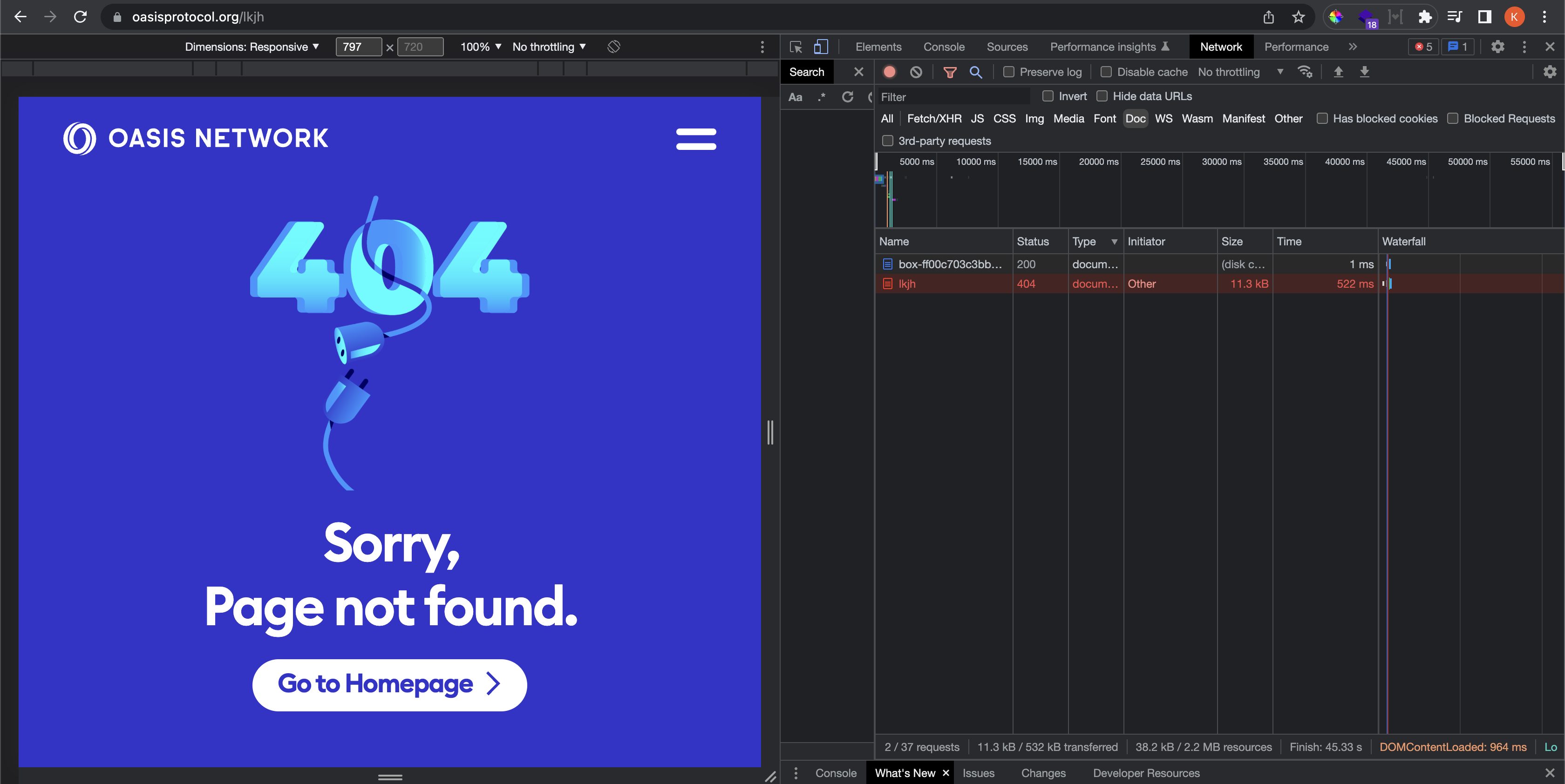The height and width of the screenshot is (784, 1565).
Task: Open the Dimensions: Responsive dropdown
Action: [x=252, y=47]
